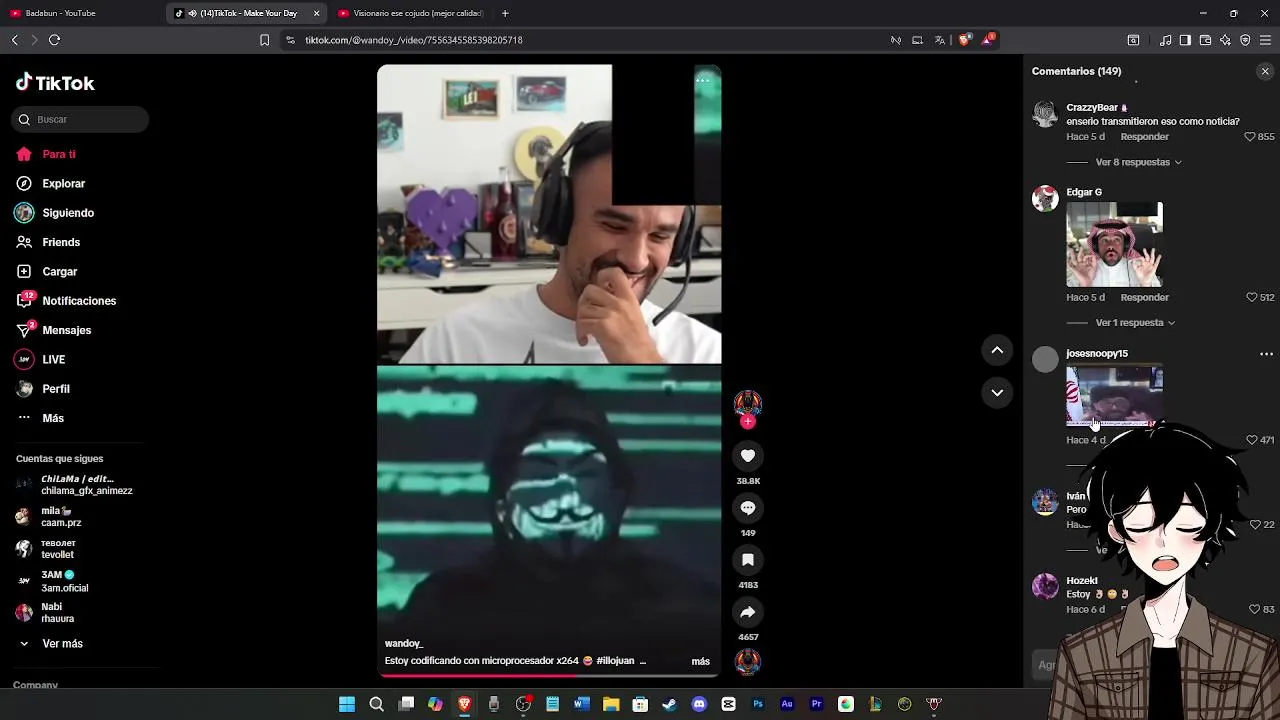This screenshot has width=1280, height=720.
Task: Go to next video with down arrow
Action: click(997, 393)
